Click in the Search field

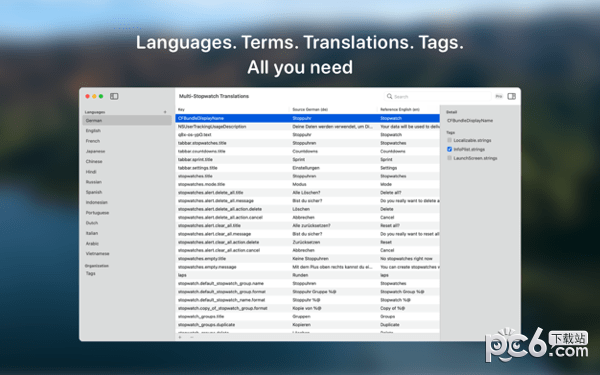(438, 96)
